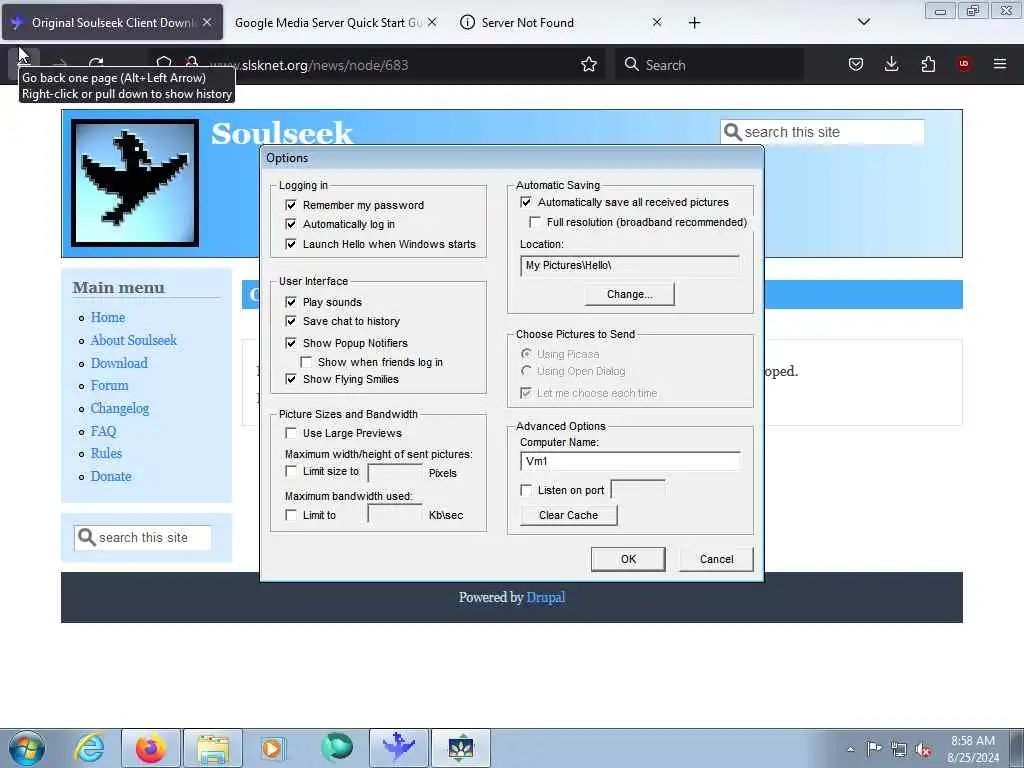
Task: Open Windows Explorer folder icon in the taskbar
Action: click(x=213, y=748)
